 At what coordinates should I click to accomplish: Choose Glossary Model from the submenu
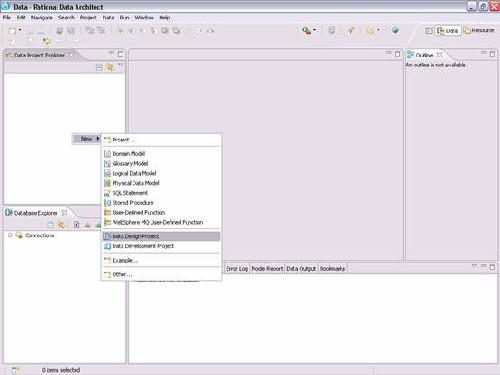pos(162,164)
